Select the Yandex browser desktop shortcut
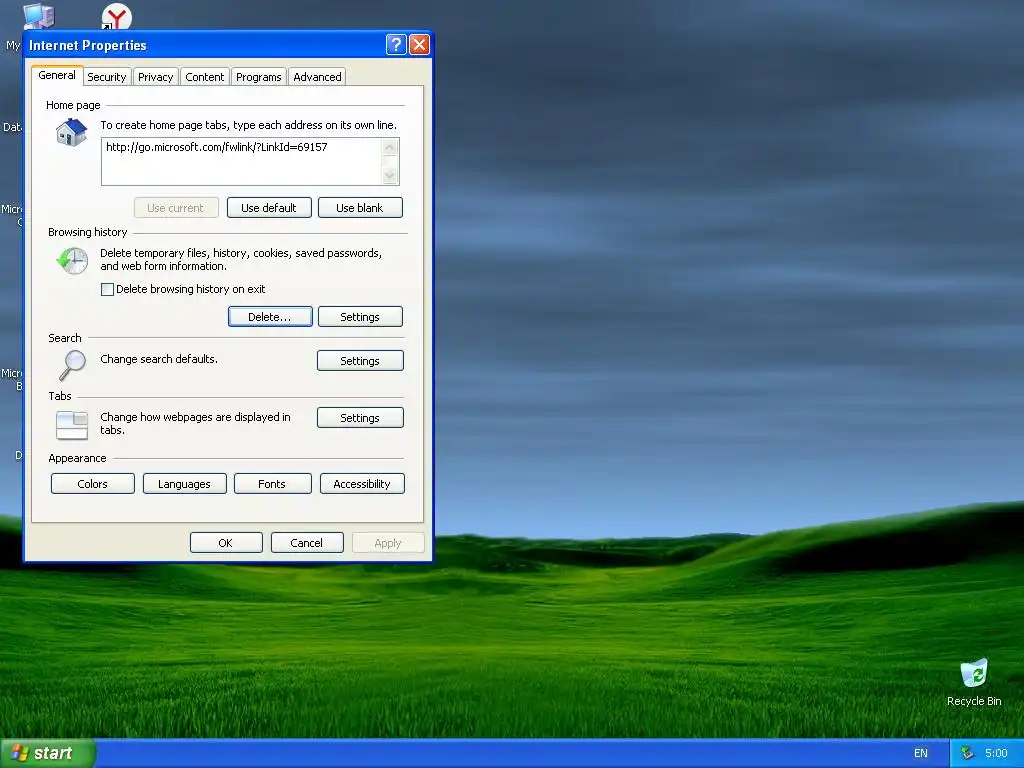Viewport: 1024px width, 768px height. coord(116,16)
